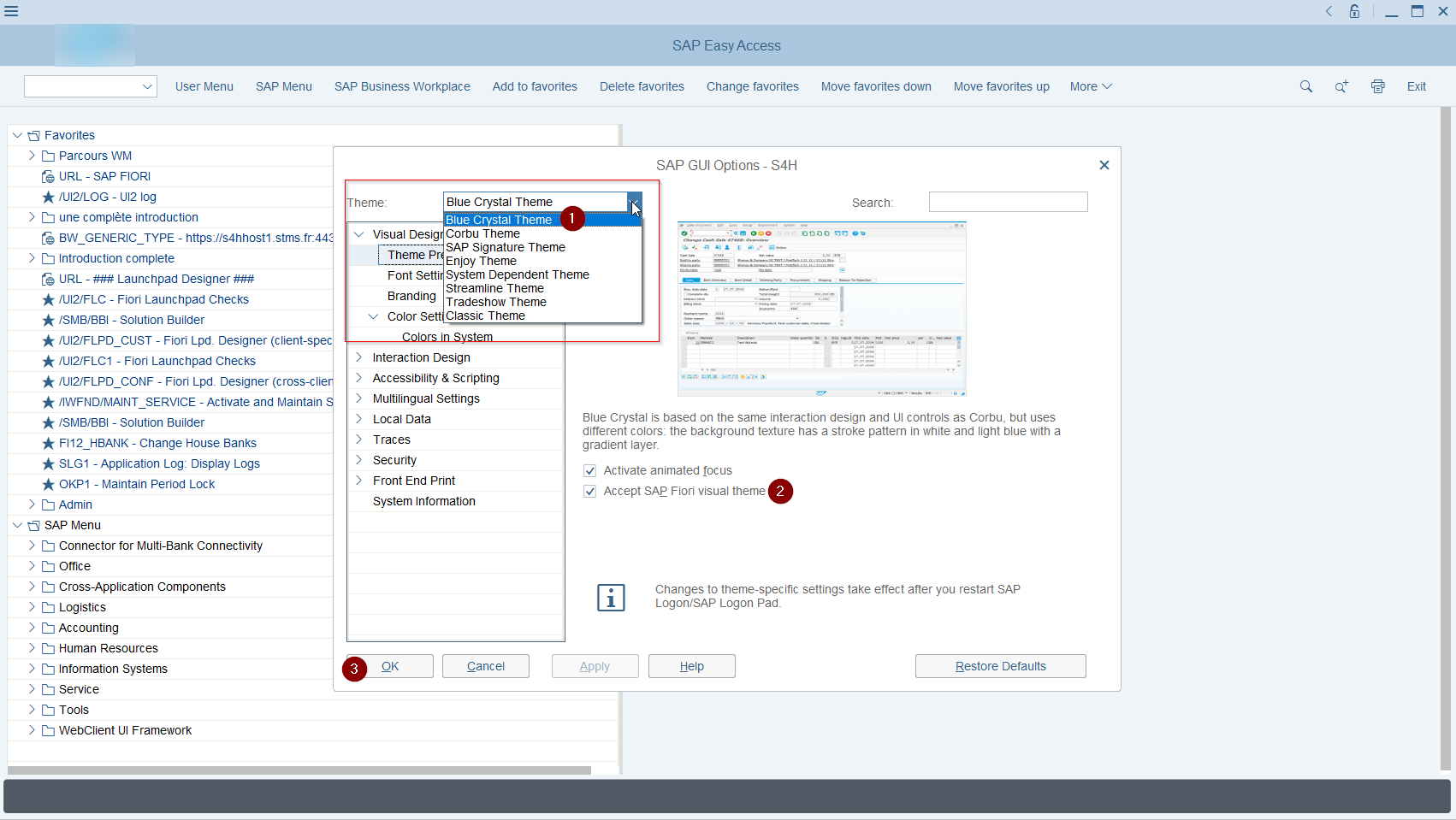Click the Cancel button
Image resolution: width=1456 pixels, height=820 pixels.
486,666
